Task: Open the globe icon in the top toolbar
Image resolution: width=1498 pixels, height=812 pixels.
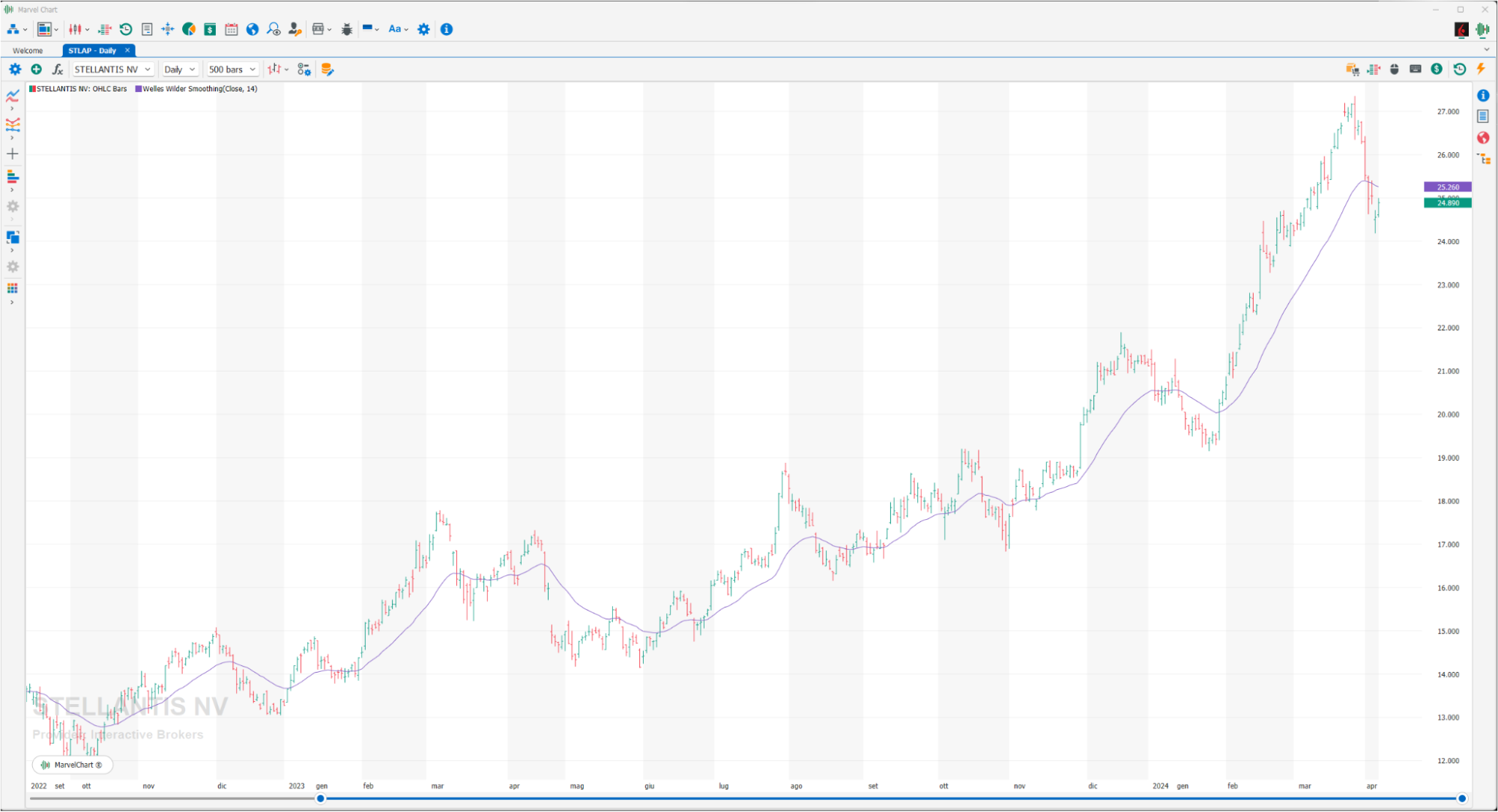Action: coord(253,29)
